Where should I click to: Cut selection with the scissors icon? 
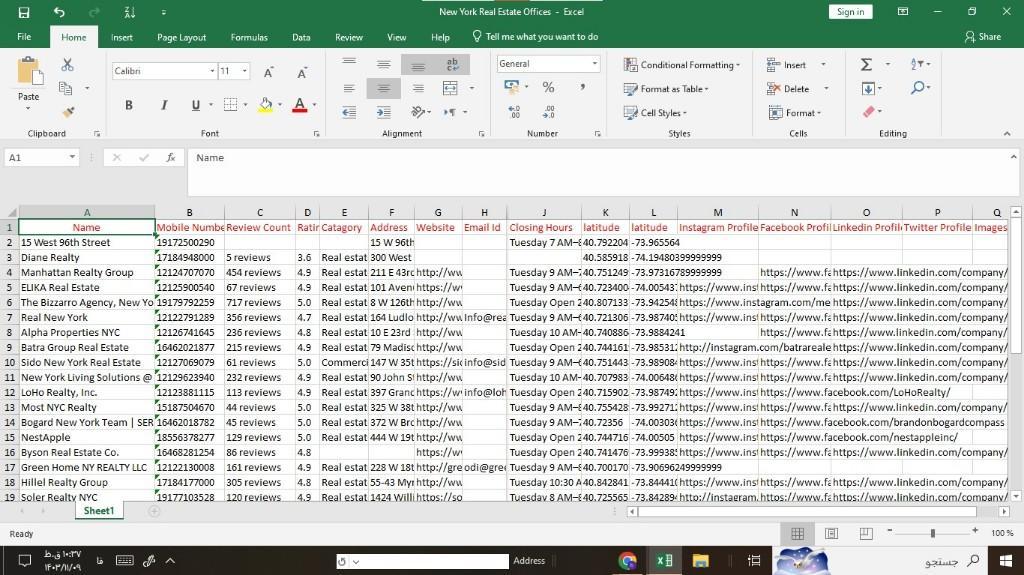(x=67, y=65)
